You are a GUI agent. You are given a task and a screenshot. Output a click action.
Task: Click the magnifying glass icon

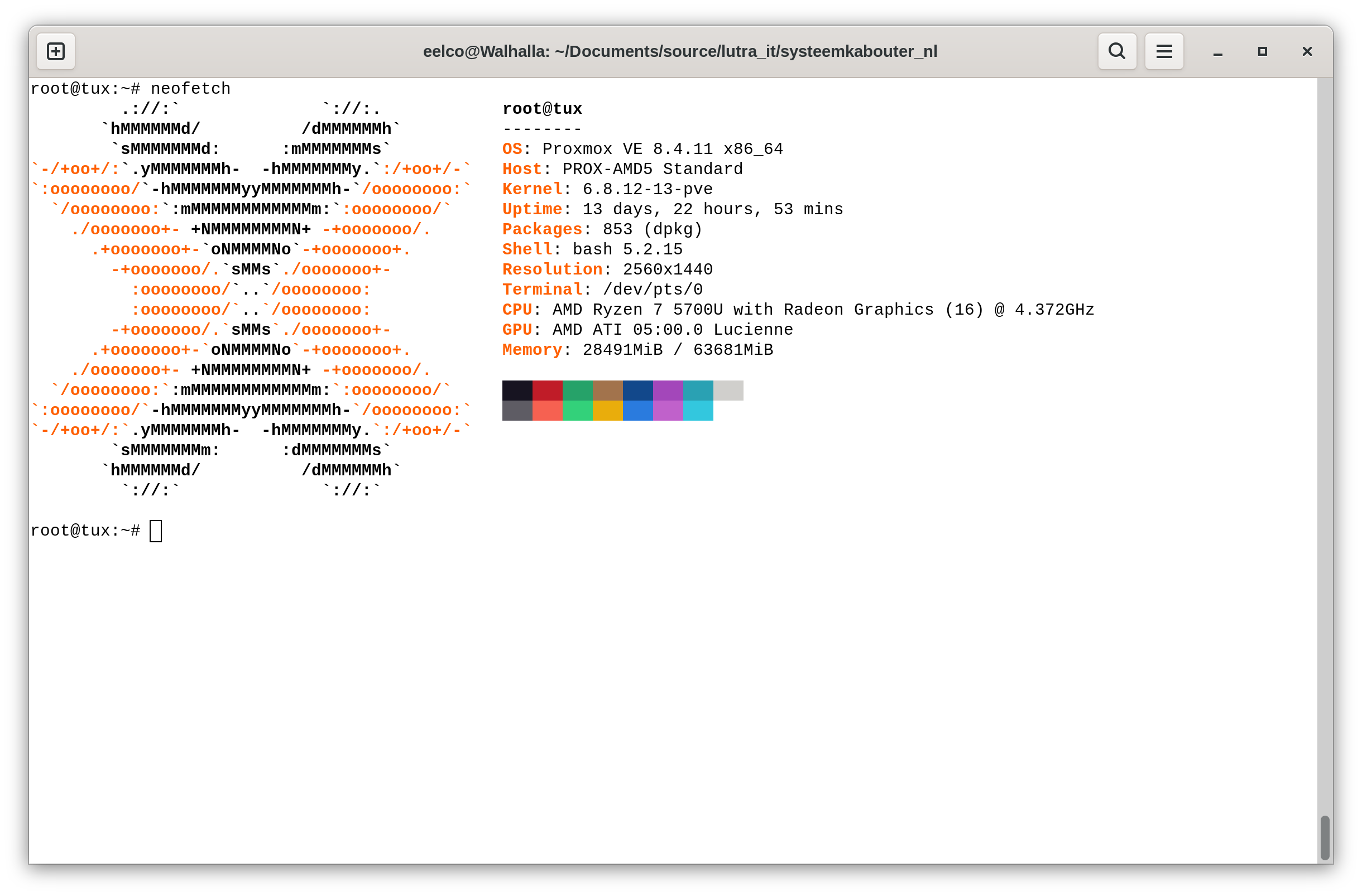1116,51
